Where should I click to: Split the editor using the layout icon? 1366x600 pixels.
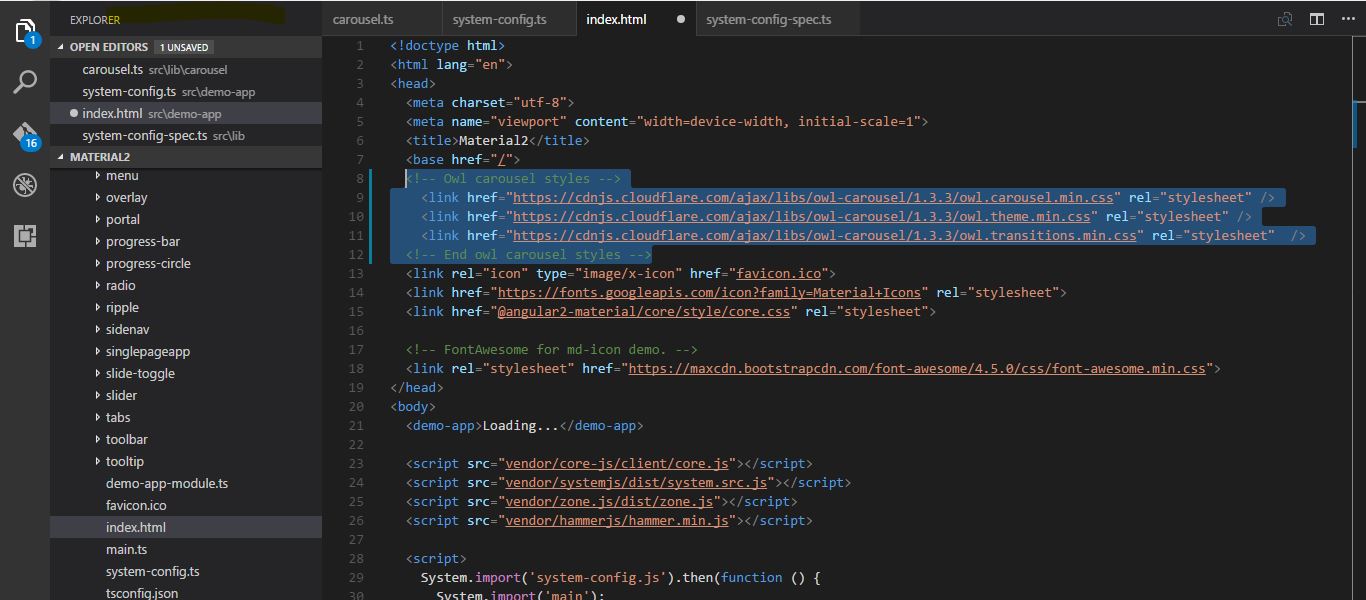click(1315, 18)
